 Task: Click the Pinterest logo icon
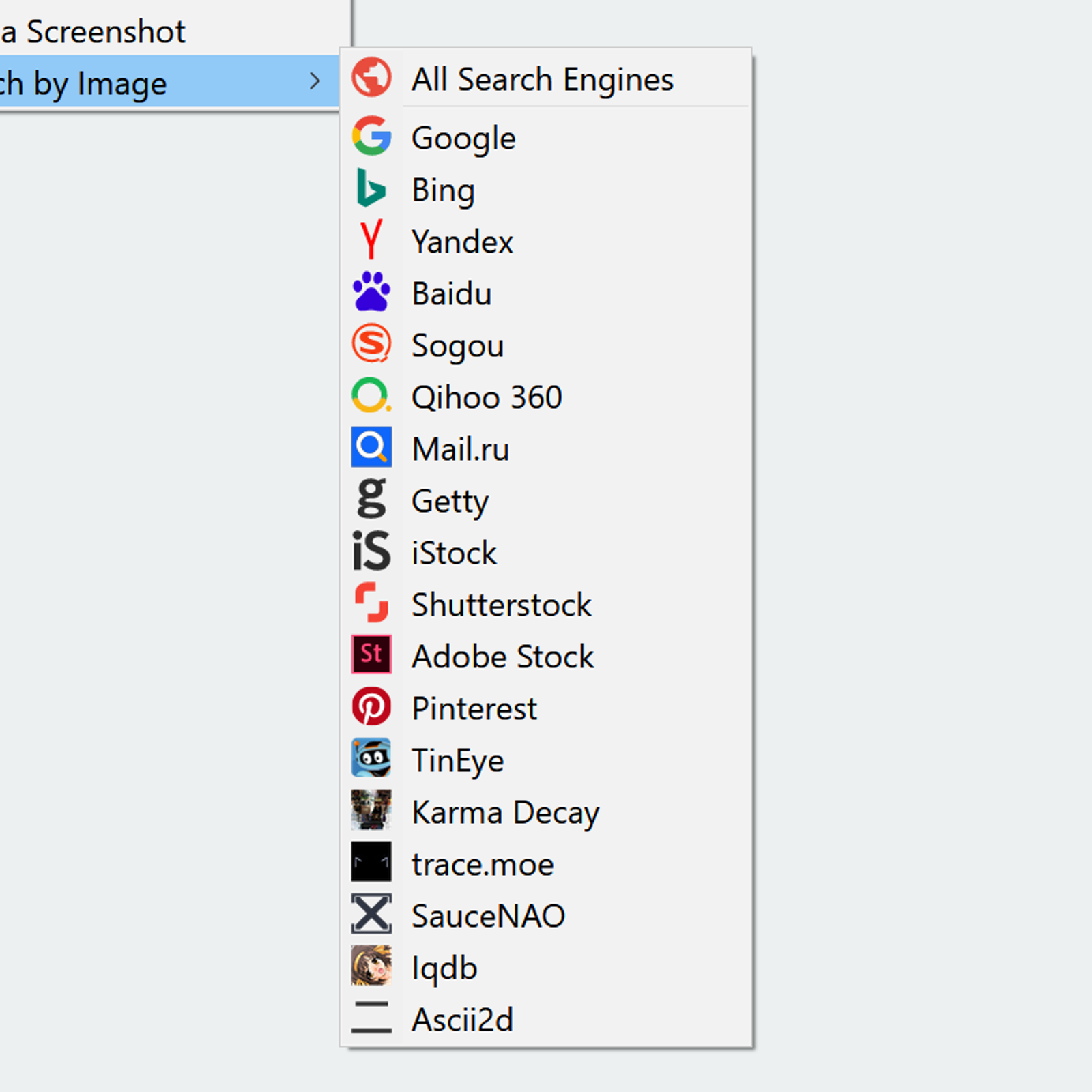coord(371,706)
